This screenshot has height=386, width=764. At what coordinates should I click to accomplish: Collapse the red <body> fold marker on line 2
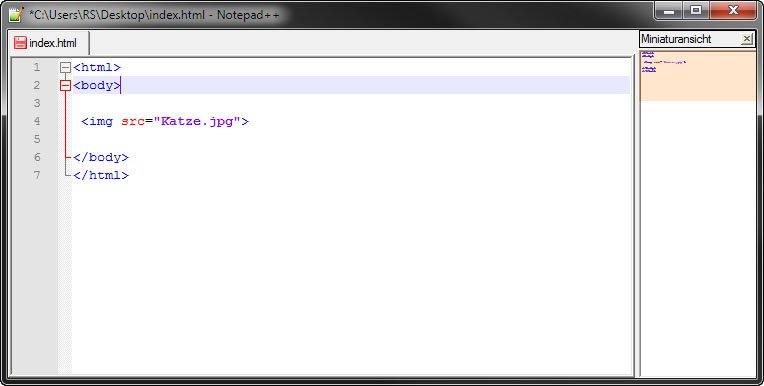(x=65, y=86)
